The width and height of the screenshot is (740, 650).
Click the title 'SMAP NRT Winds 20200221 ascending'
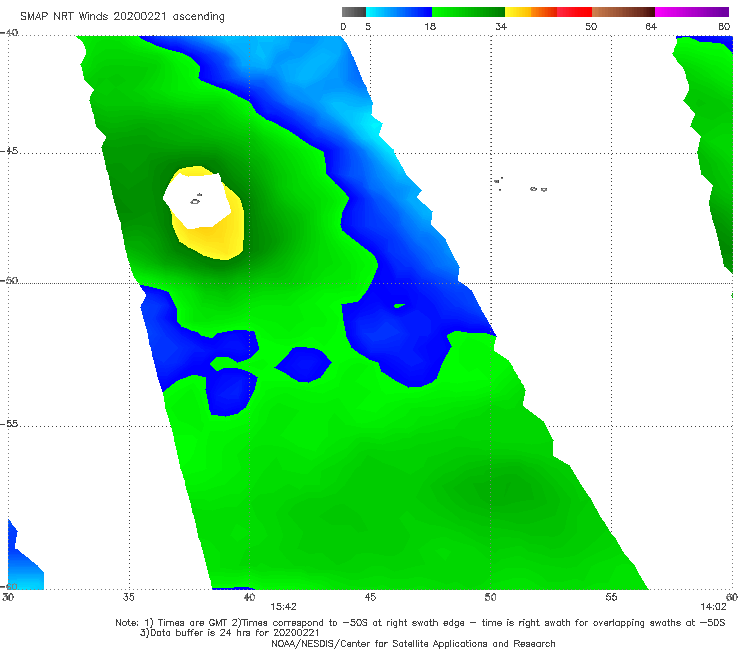click(122, 17)
